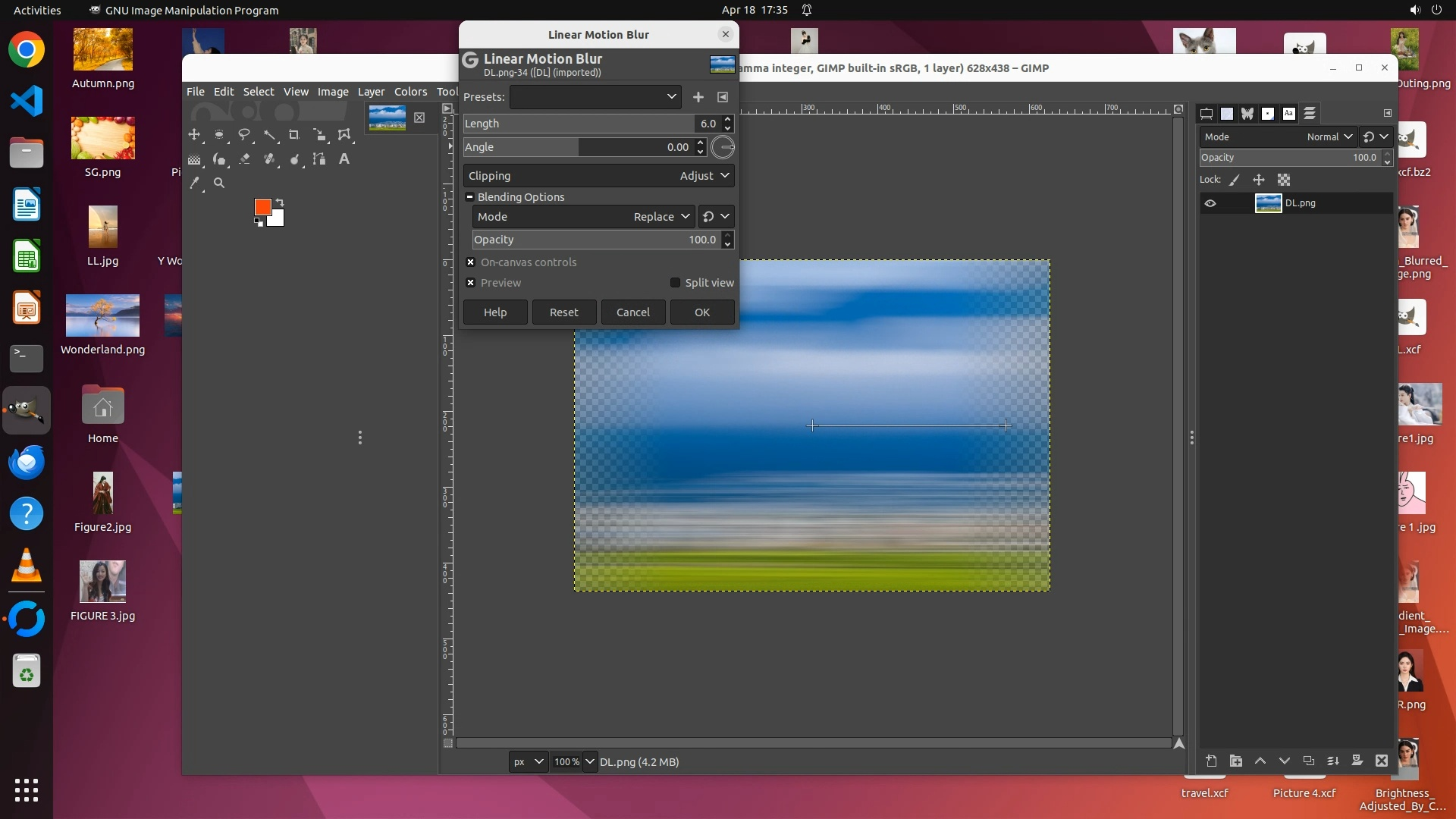Collapse the Blending Options section

click(470, 197)
